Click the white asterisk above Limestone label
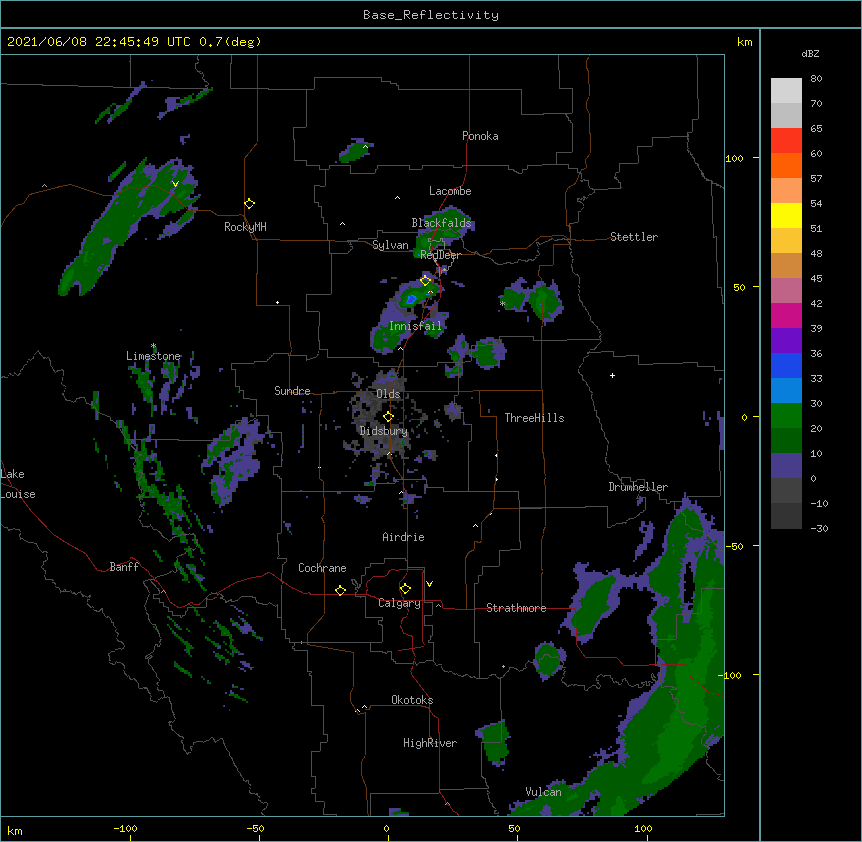This screenshot has height=842, width=862. coord(153,346)
